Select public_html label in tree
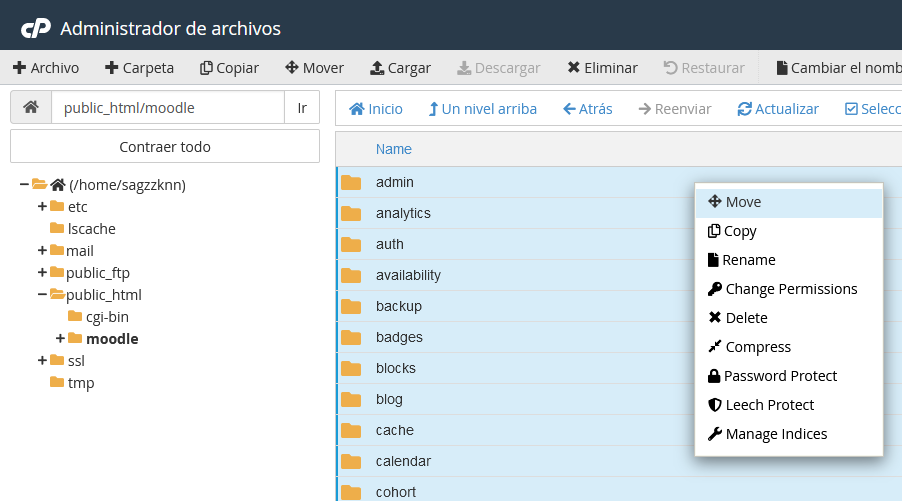902x501 pixels. pyautogui.click(x=104, y=295)
